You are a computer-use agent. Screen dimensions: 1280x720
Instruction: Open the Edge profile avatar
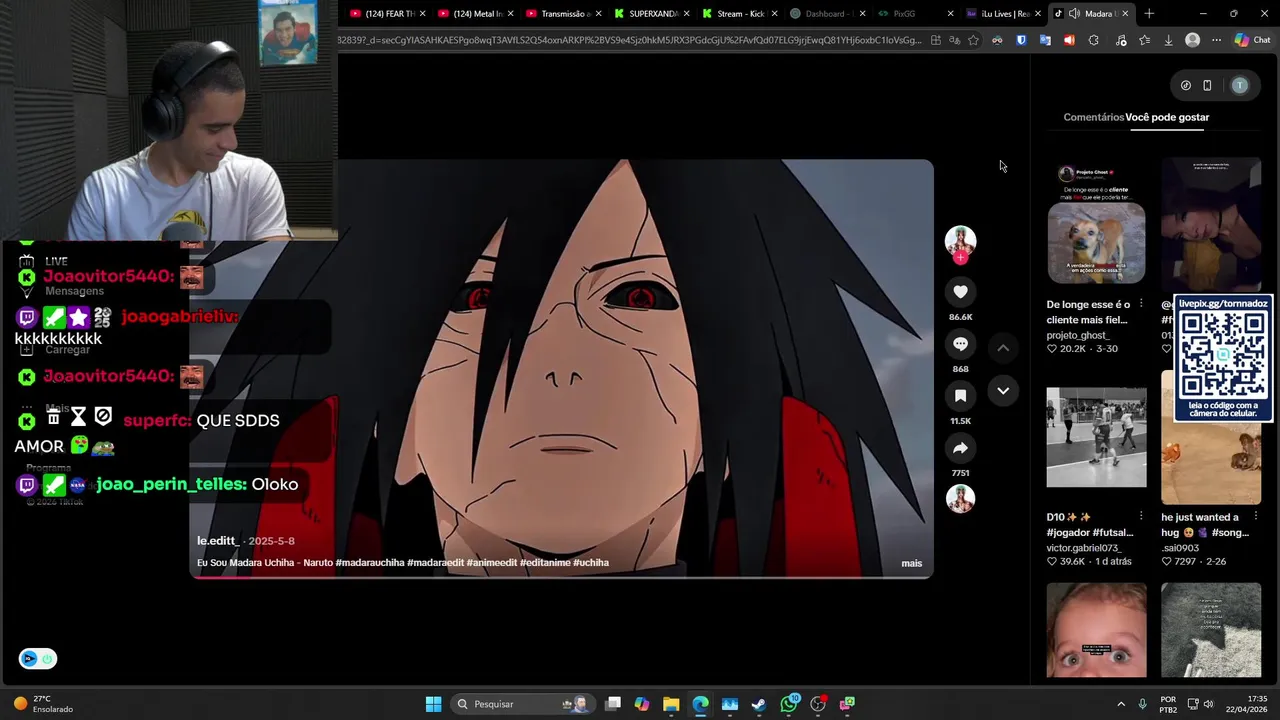coord(1192,41)
